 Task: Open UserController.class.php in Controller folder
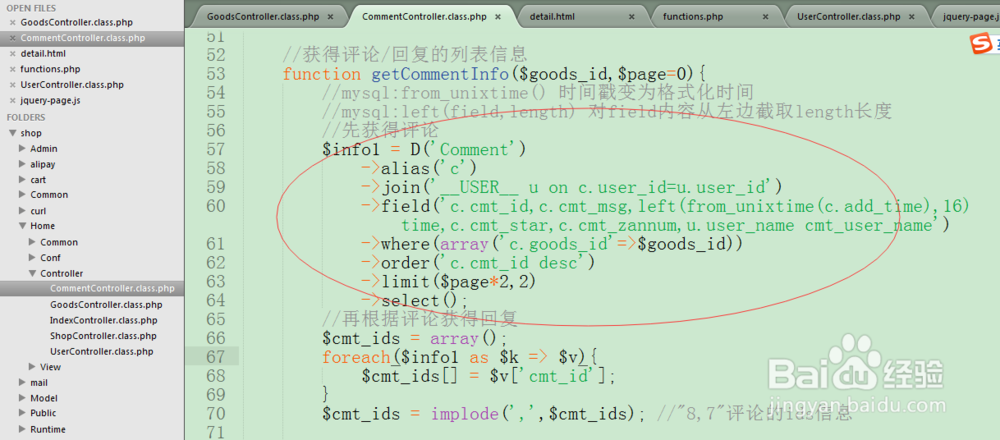[x=101, y=351]
